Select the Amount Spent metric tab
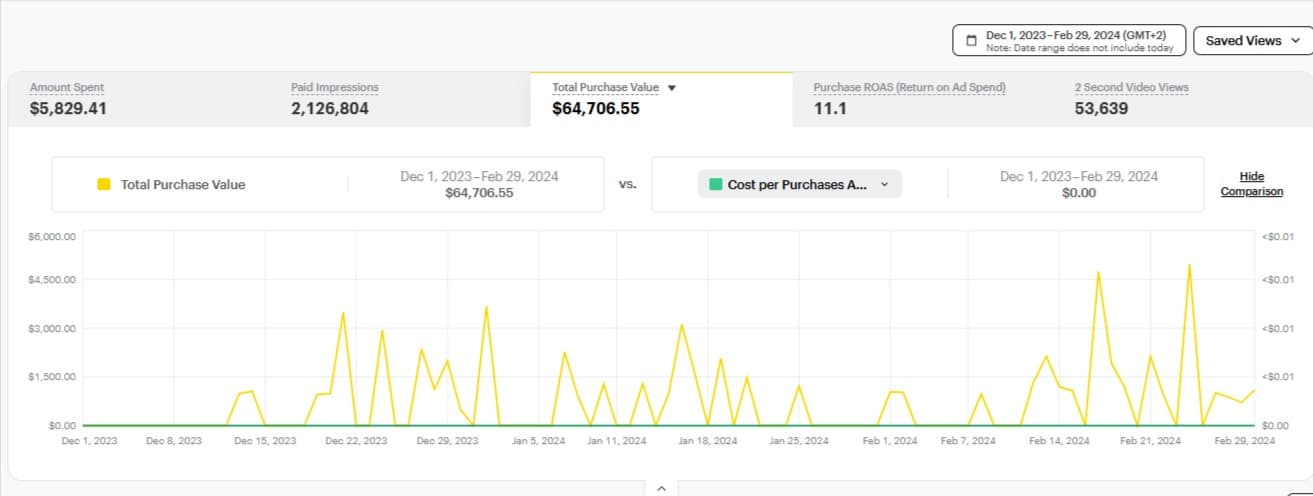Screen dimensions: 1313x496 67,98
